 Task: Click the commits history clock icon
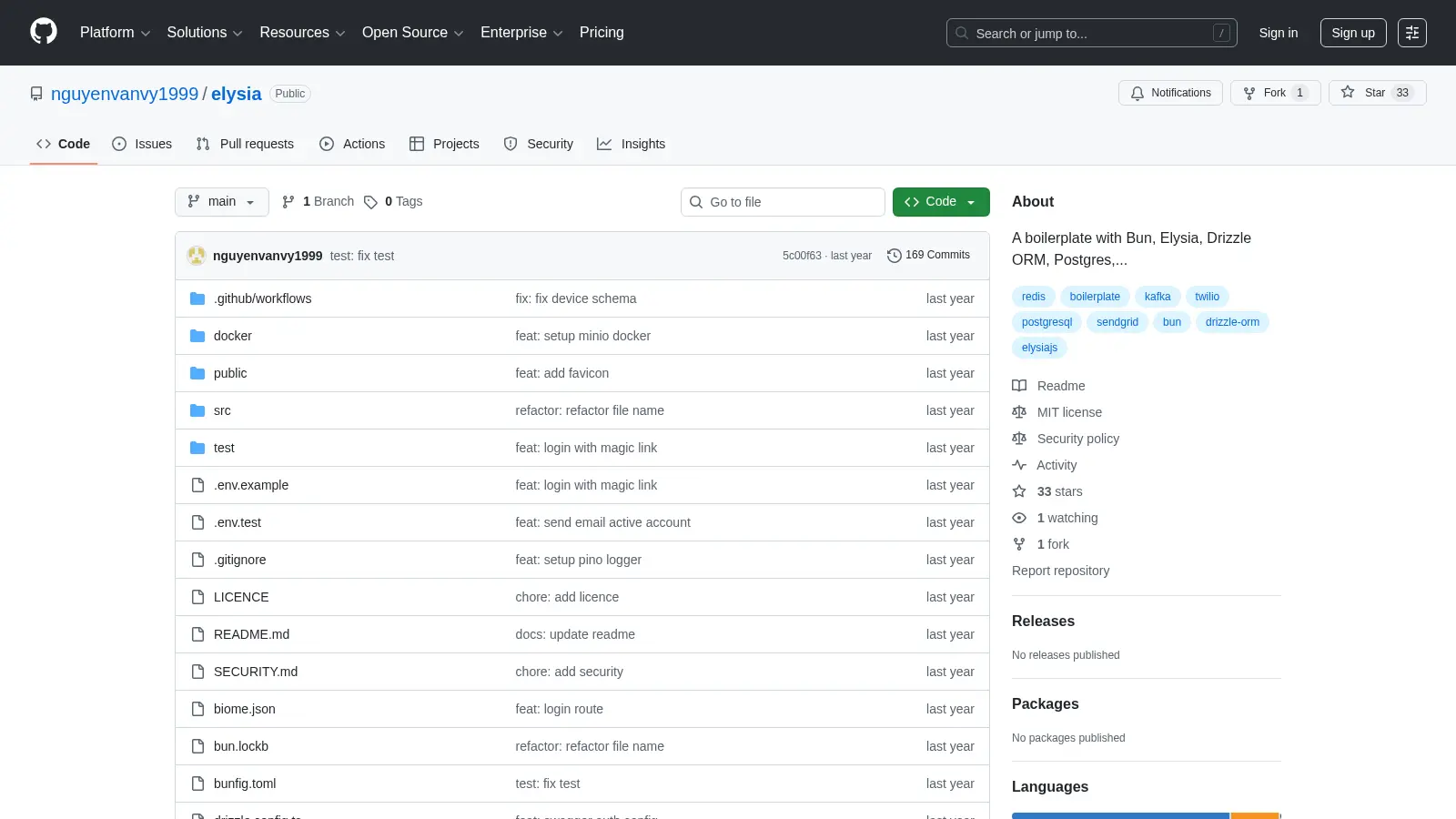(895, 256)
